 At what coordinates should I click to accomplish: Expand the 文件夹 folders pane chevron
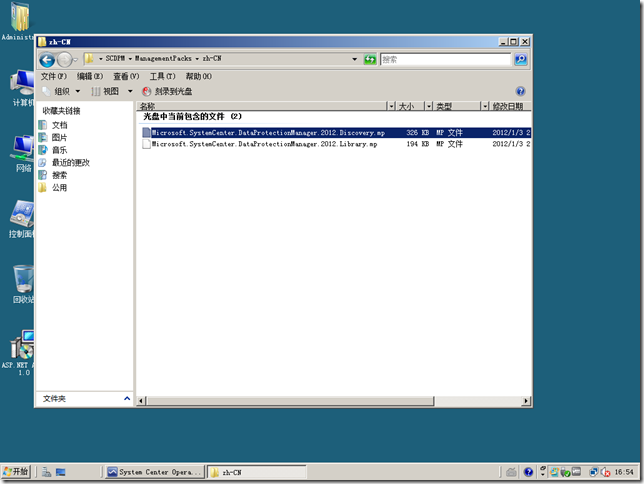click(x=127, y=399)
